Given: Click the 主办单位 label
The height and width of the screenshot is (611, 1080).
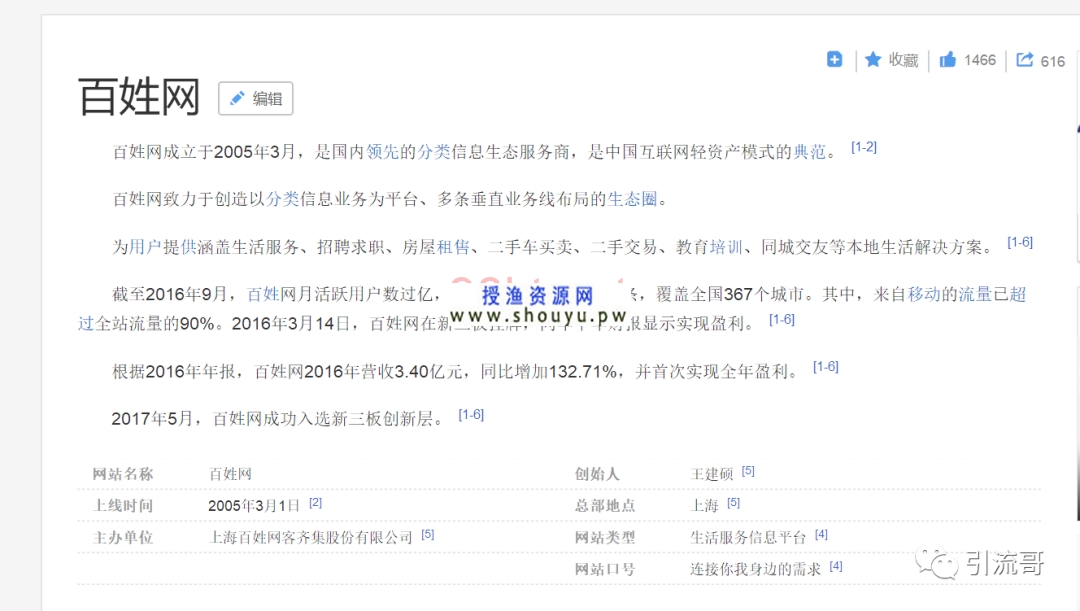Looking at the screenshot, I should click(x=123, y=537).
